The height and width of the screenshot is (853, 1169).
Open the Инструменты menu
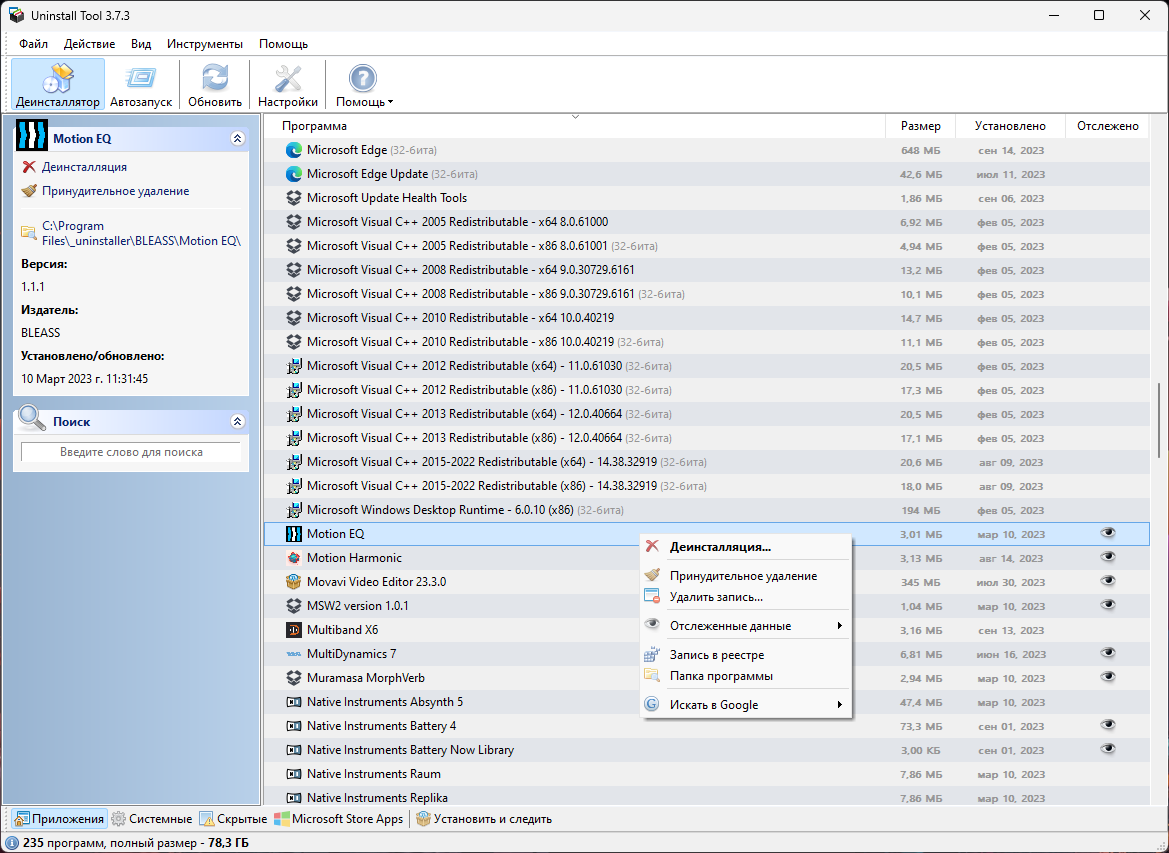coord(205,44)
